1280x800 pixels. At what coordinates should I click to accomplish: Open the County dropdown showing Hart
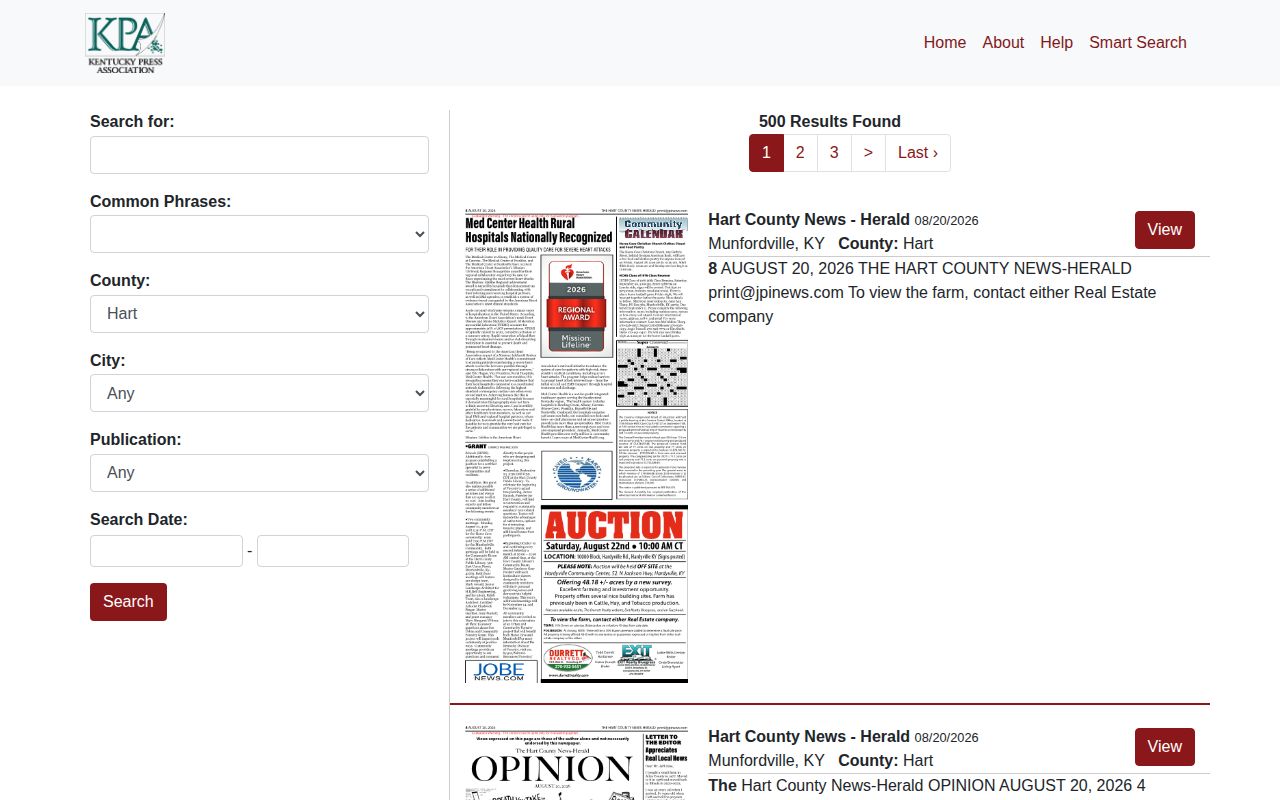(x=259, y=314)
